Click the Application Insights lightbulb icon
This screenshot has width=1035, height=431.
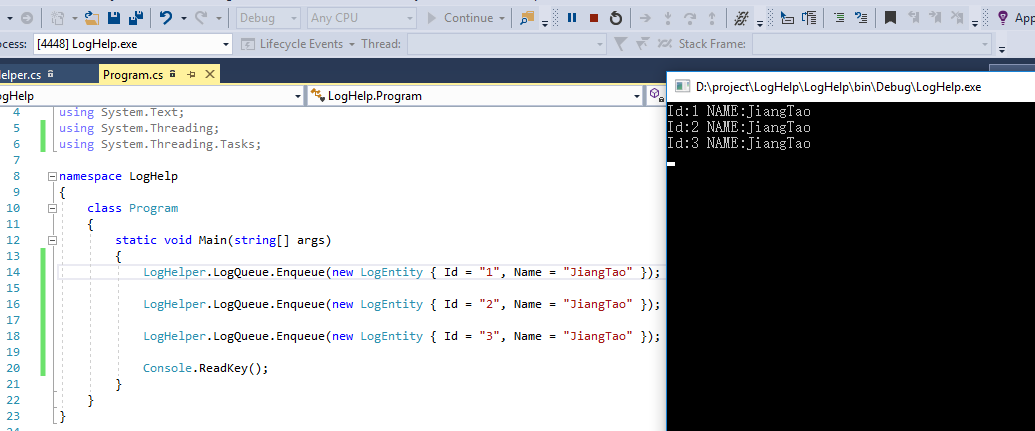tap(1003, 18)
